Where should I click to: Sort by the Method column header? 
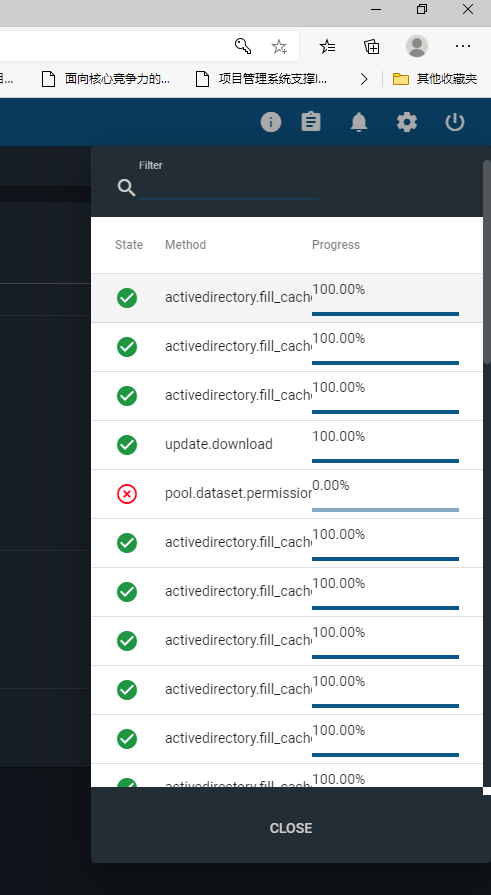[186, 245]
